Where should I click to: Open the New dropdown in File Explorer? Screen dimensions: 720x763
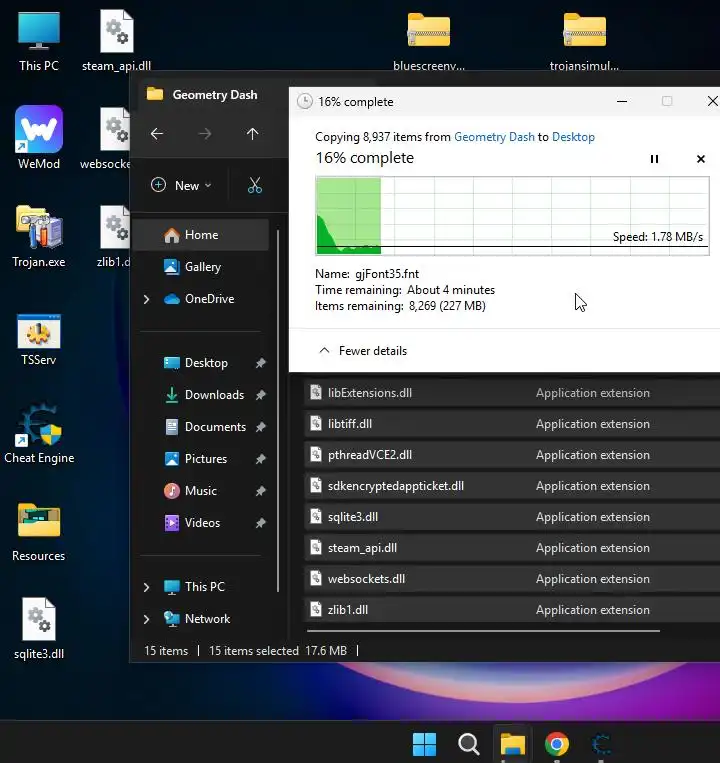pyautogui.click(x=181, y=185)
